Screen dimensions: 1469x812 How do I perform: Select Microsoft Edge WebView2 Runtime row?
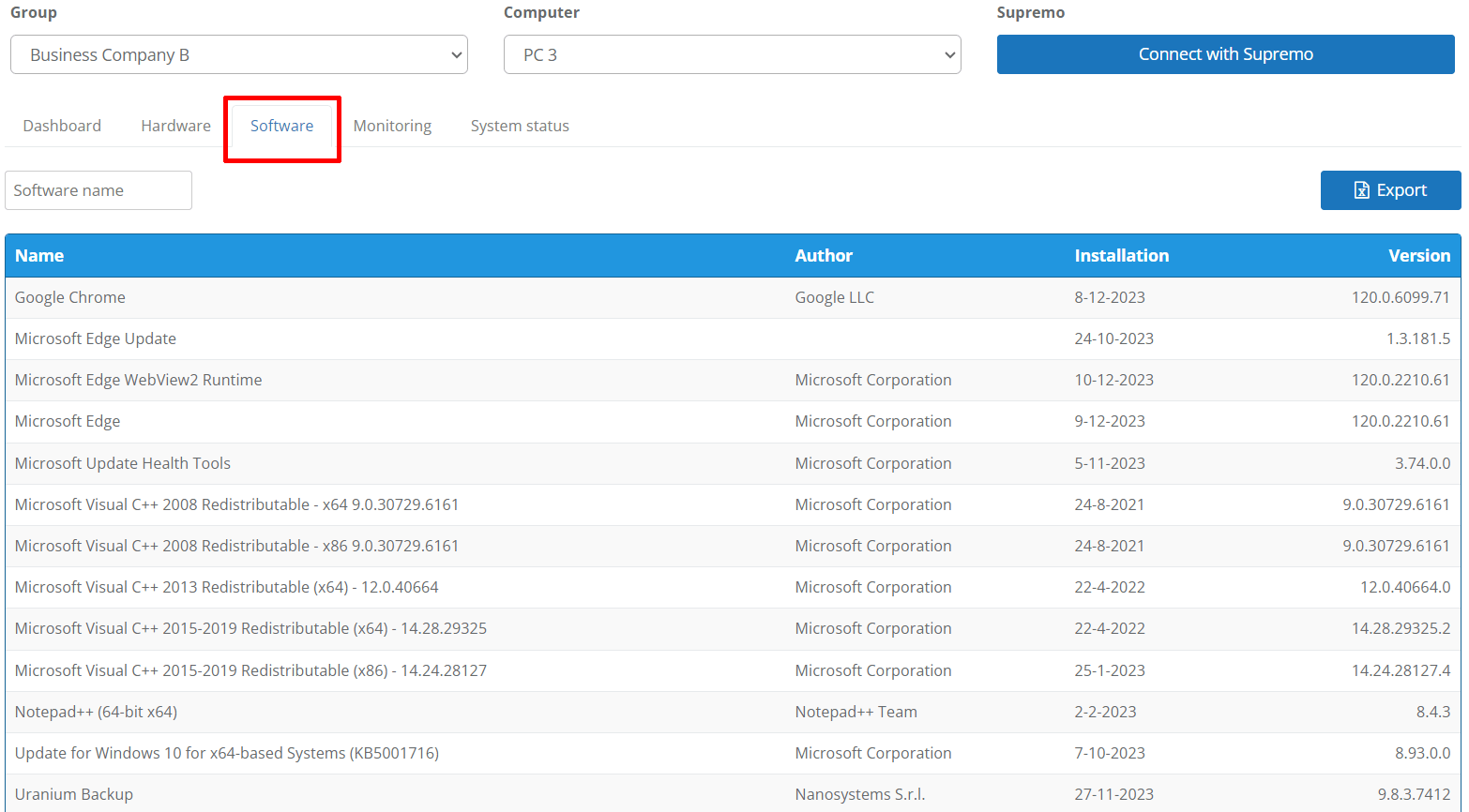(x=139, y=380)
